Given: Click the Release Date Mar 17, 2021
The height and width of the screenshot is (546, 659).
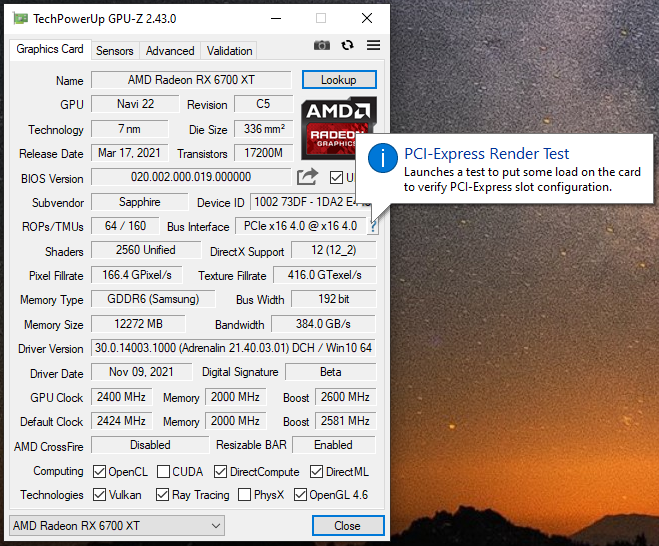Looking at the screenshot, I should pos(129,153).
